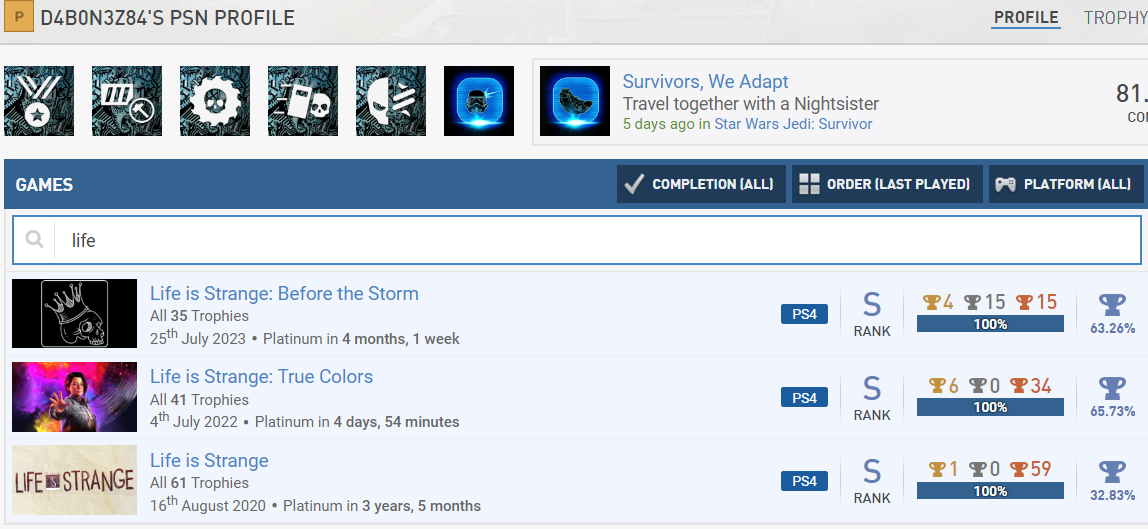The width and height of the screenshot is (1148, 529).
Task: Expand the Order (Last Played) dropdown
Action: click(886, 184)
